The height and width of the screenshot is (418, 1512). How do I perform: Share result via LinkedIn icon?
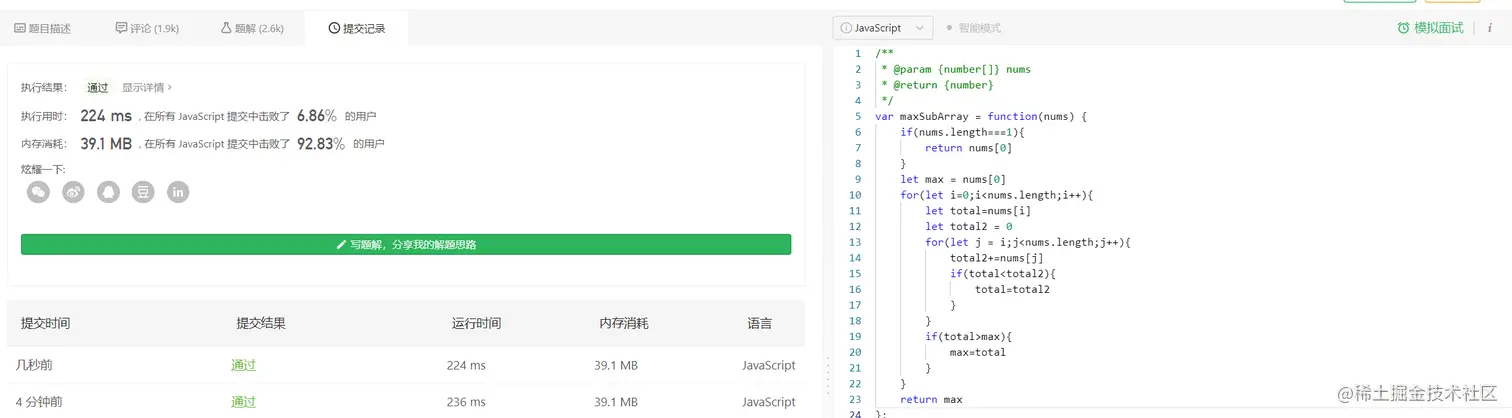(178, 192)
